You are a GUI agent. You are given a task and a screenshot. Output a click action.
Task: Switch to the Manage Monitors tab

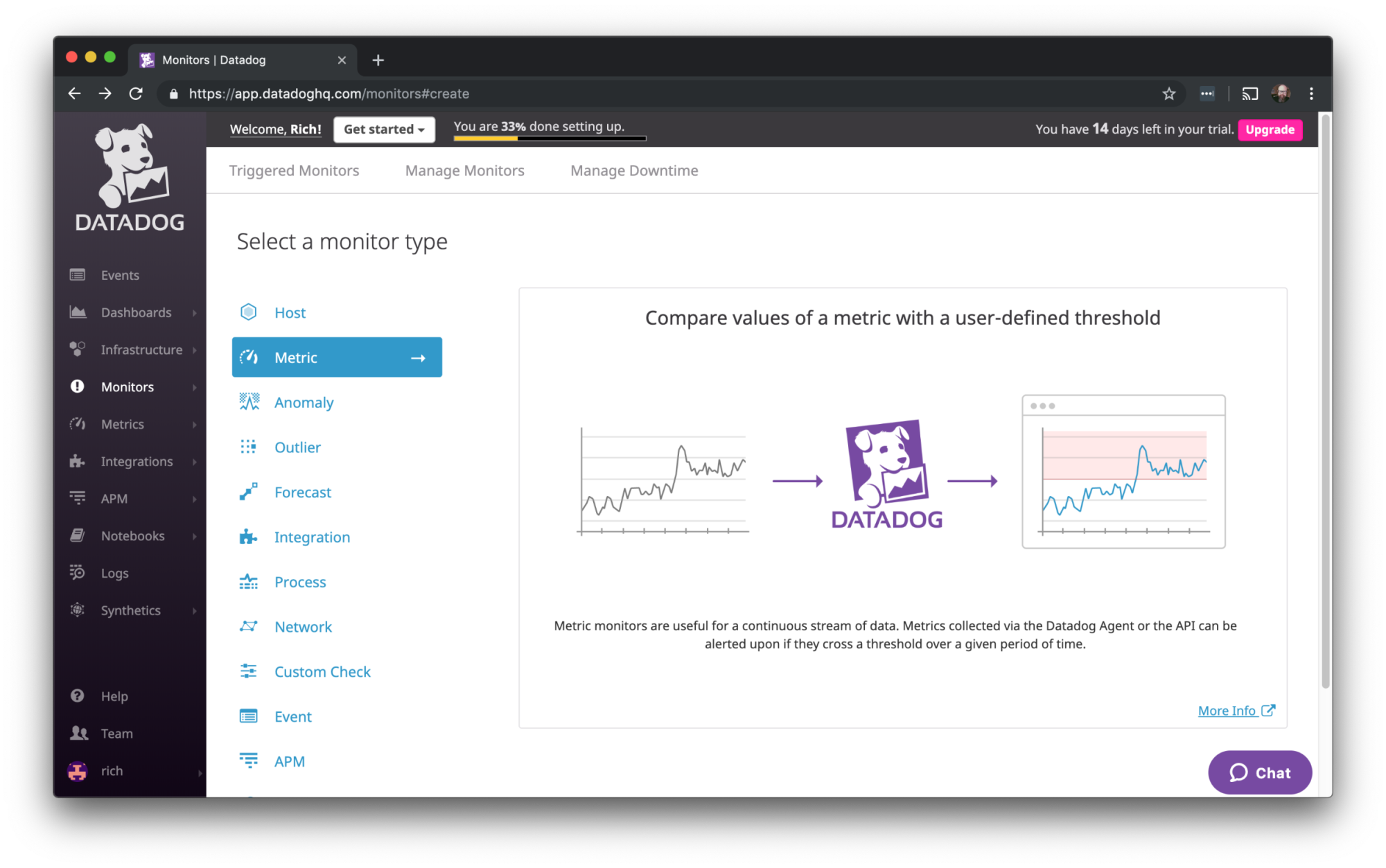(x=464, y=170)
